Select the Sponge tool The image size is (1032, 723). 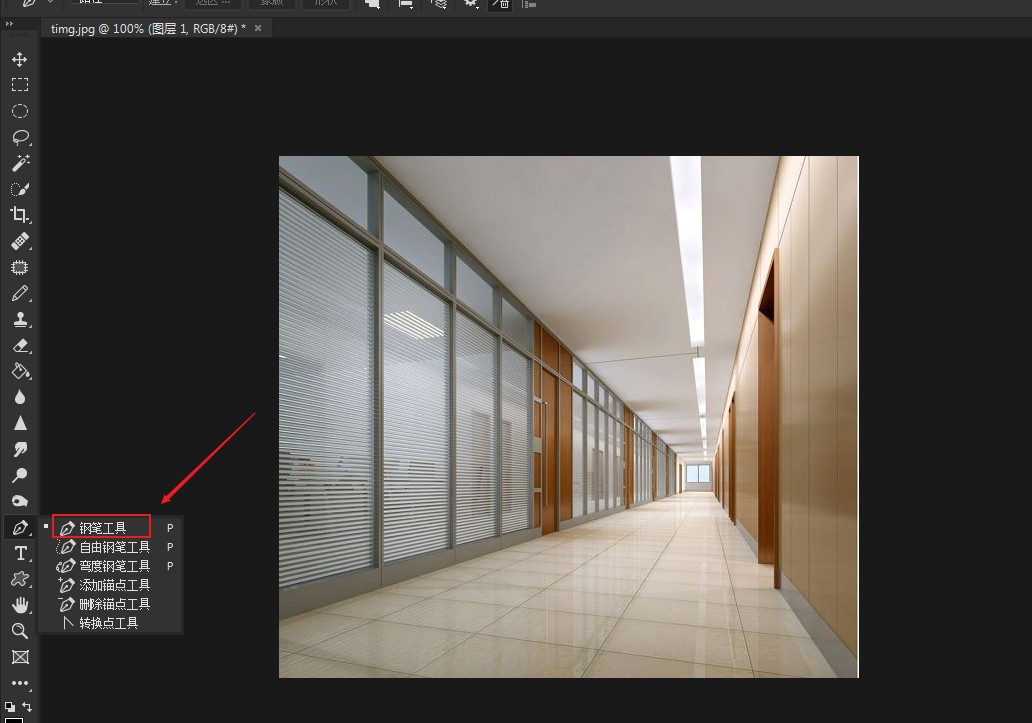pyautogui.click(x=20, y=501)
